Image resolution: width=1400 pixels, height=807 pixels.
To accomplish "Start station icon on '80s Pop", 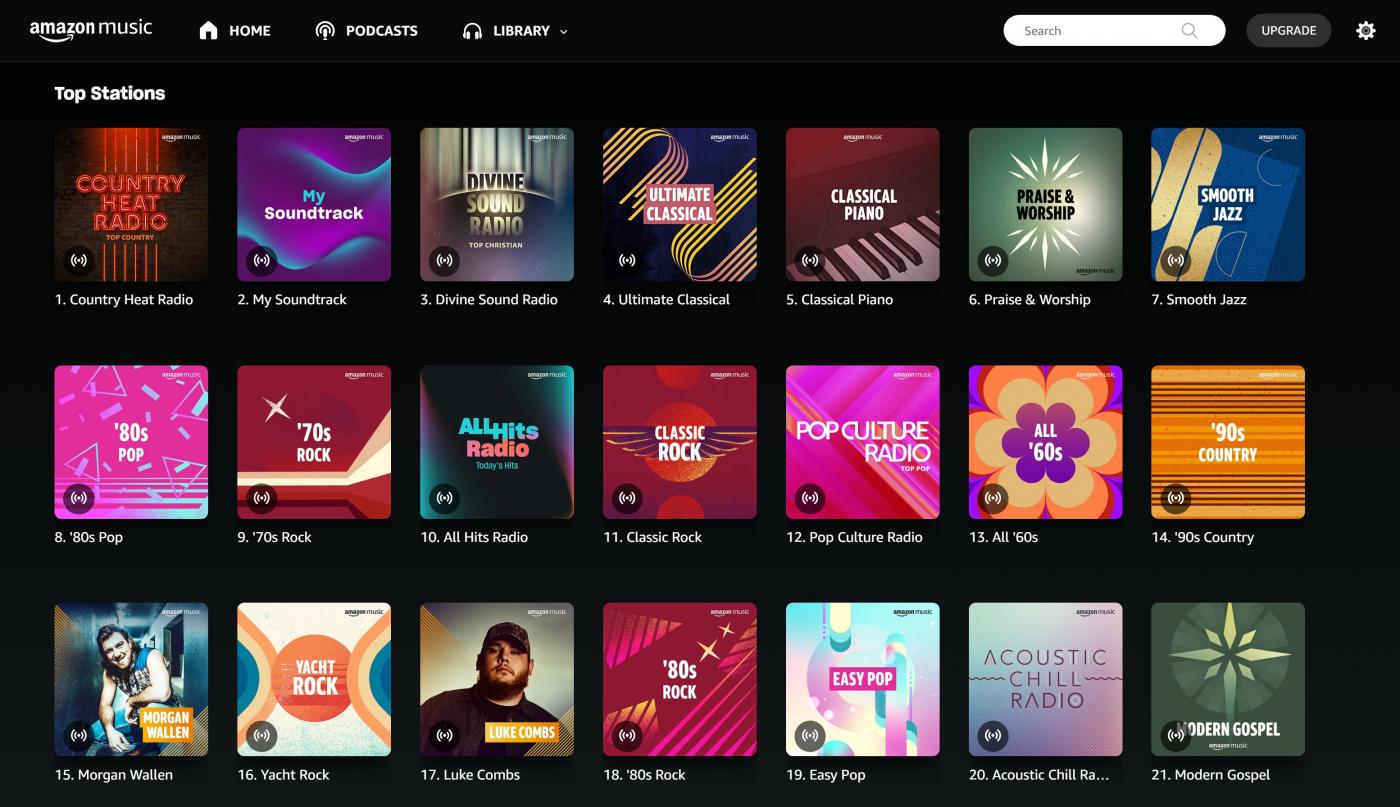I will pyautogui.click(x=79, y=497).
